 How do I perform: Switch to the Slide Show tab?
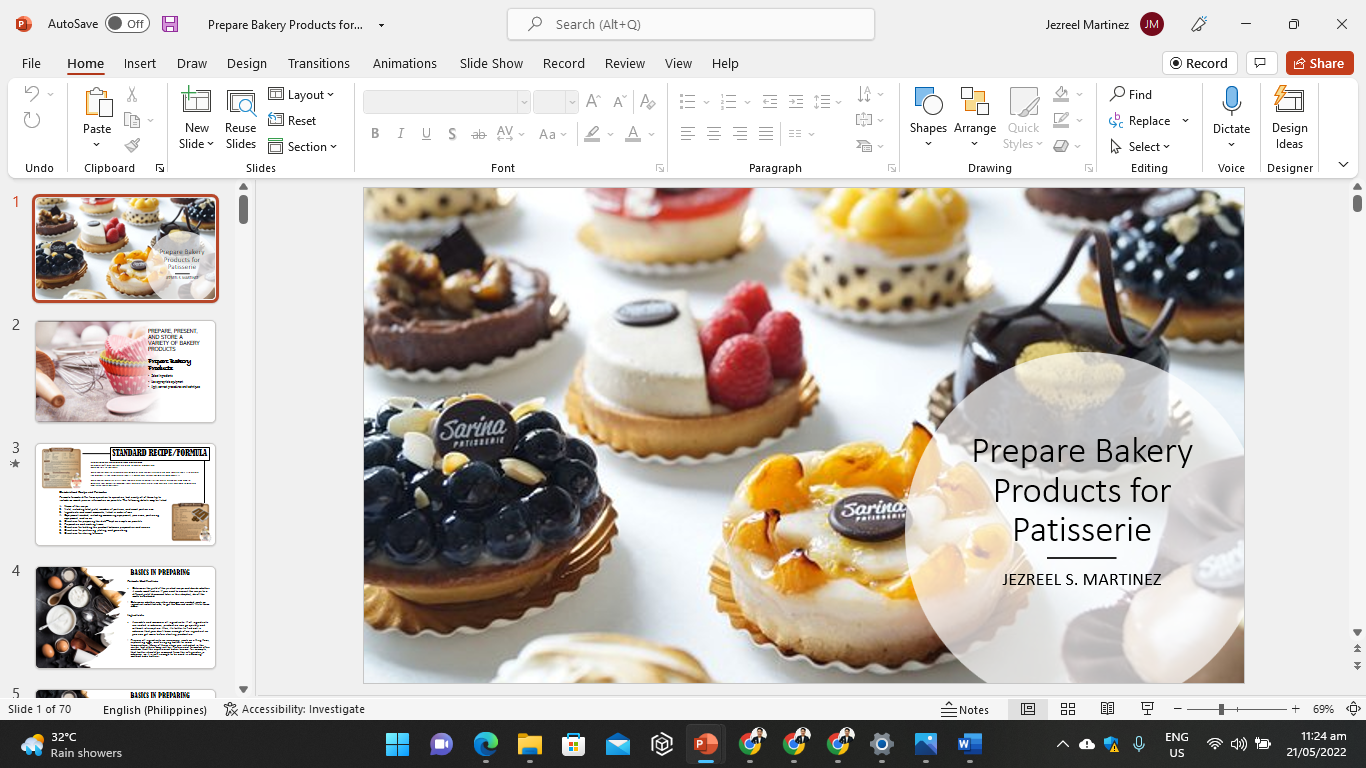tap(491, 63)
